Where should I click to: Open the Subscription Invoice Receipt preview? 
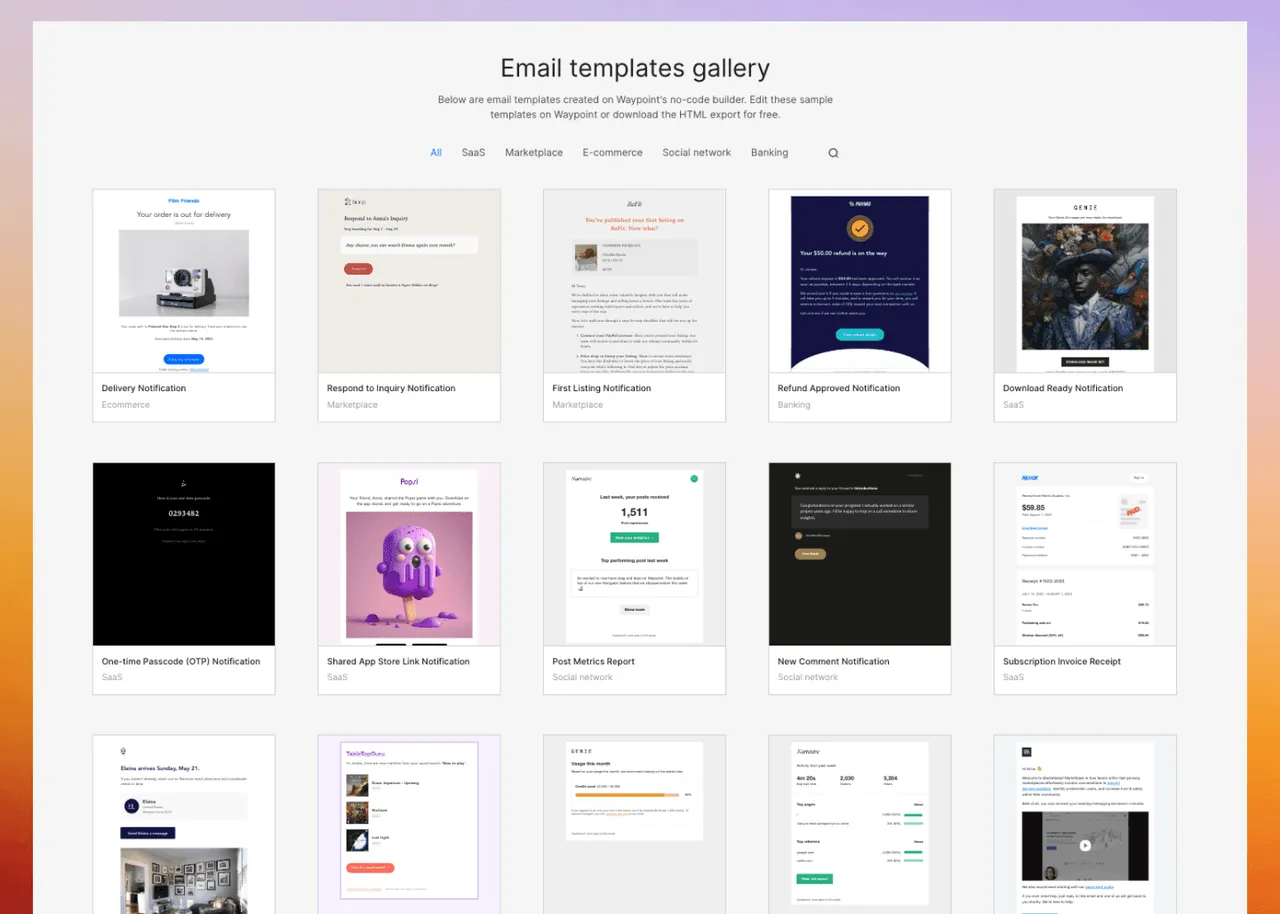point(1085,554)
